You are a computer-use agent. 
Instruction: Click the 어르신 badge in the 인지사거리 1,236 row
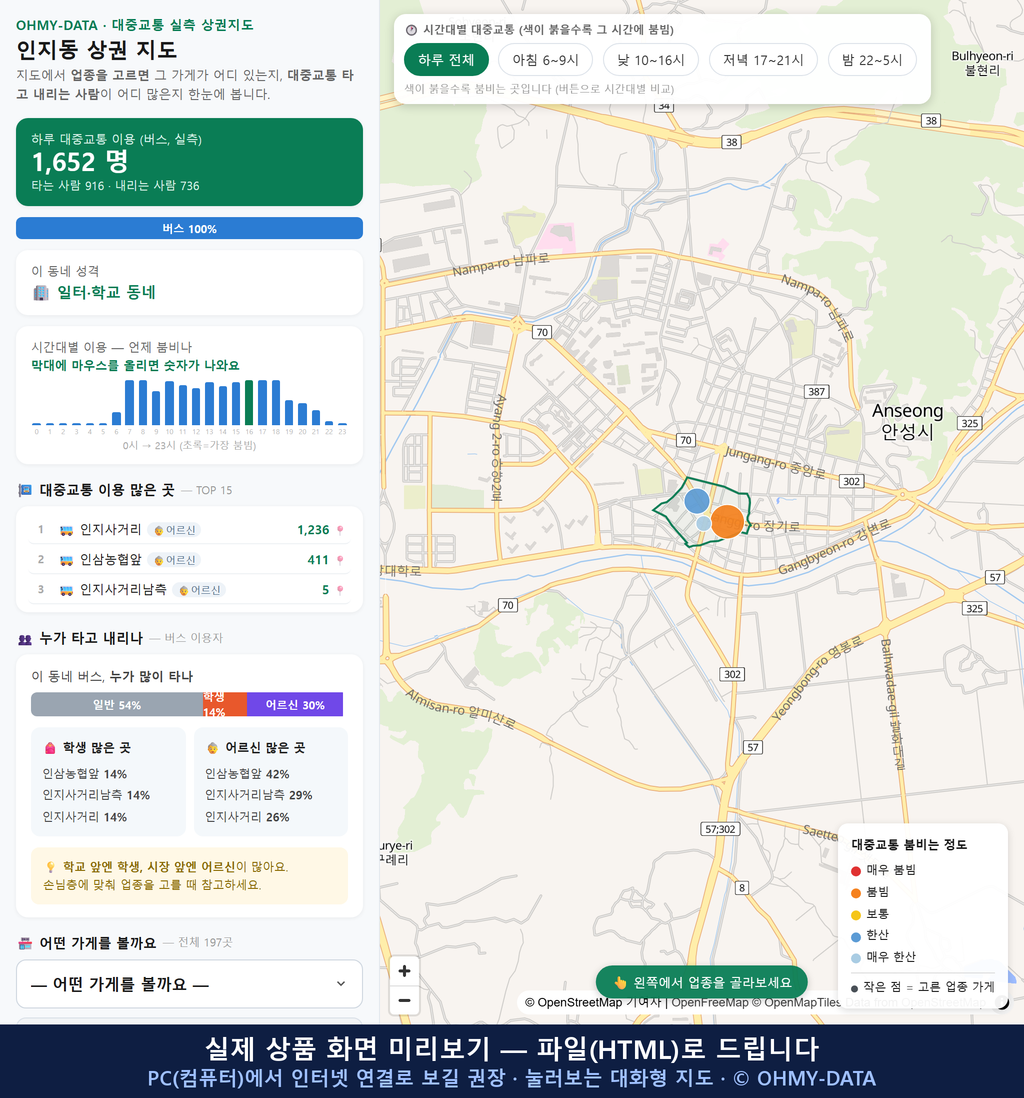click(174, 530)
